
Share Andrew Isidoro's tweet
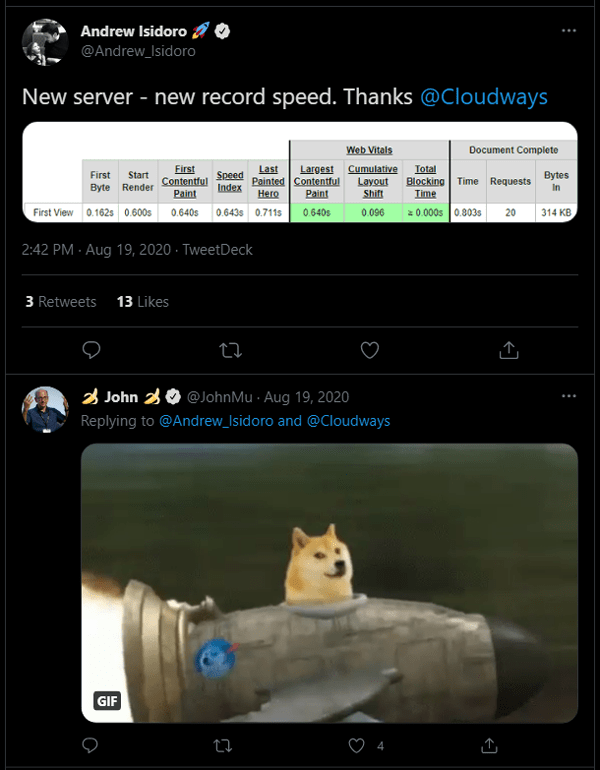click(508, 350)
